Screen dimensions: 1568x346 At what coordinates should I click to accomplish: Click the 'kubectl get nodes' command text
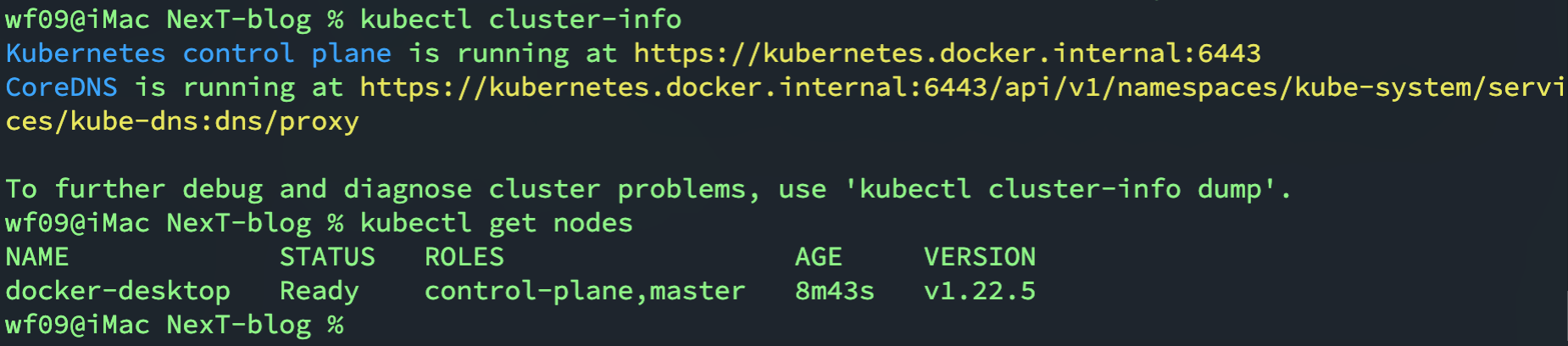coord(496,223)
